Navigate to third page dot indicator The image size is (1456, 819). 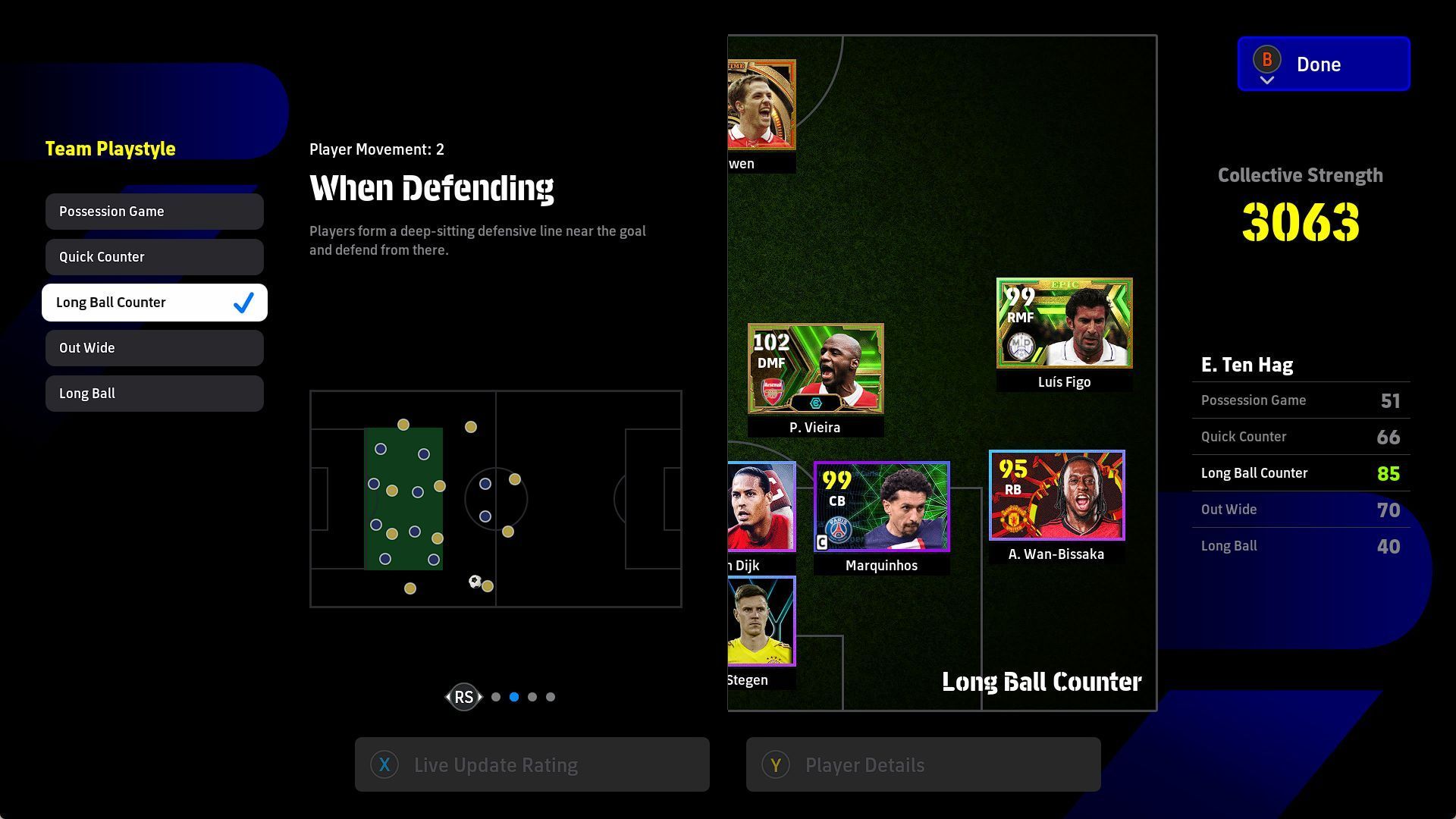531,697
